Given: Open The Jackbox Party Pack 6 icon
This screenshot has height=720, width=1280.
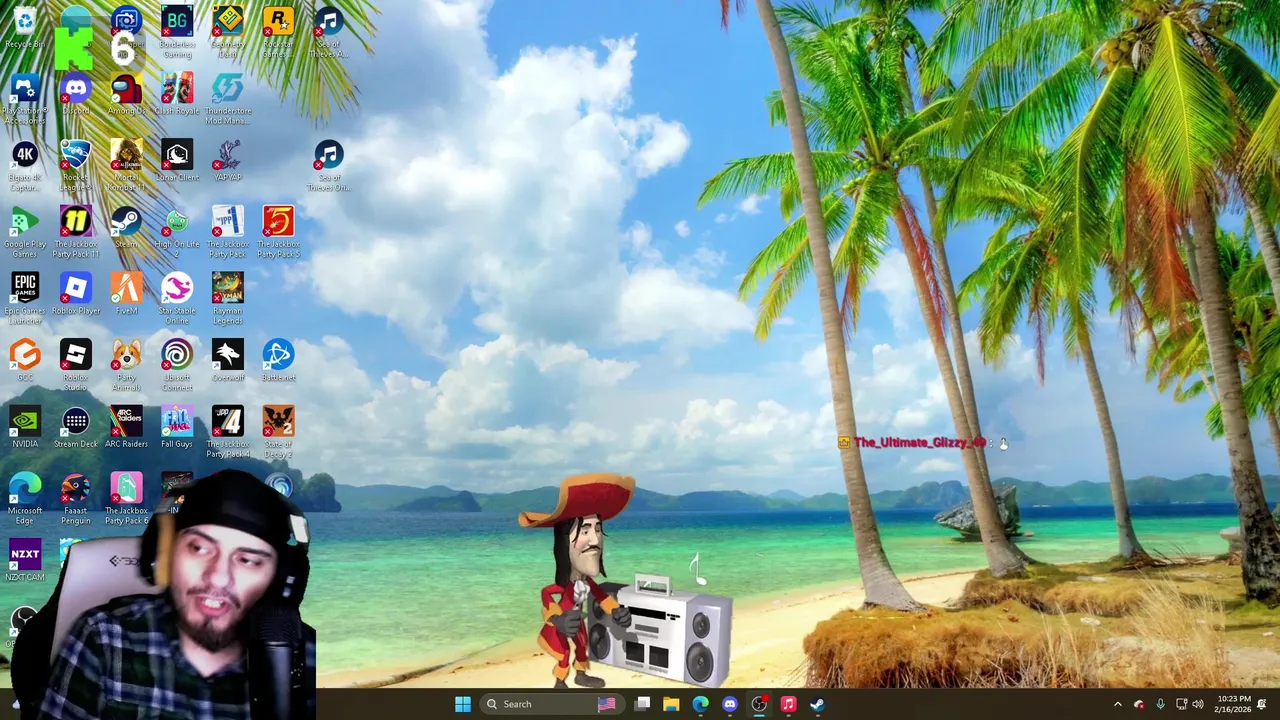Looking at the screenshot, I should (126, 499).
